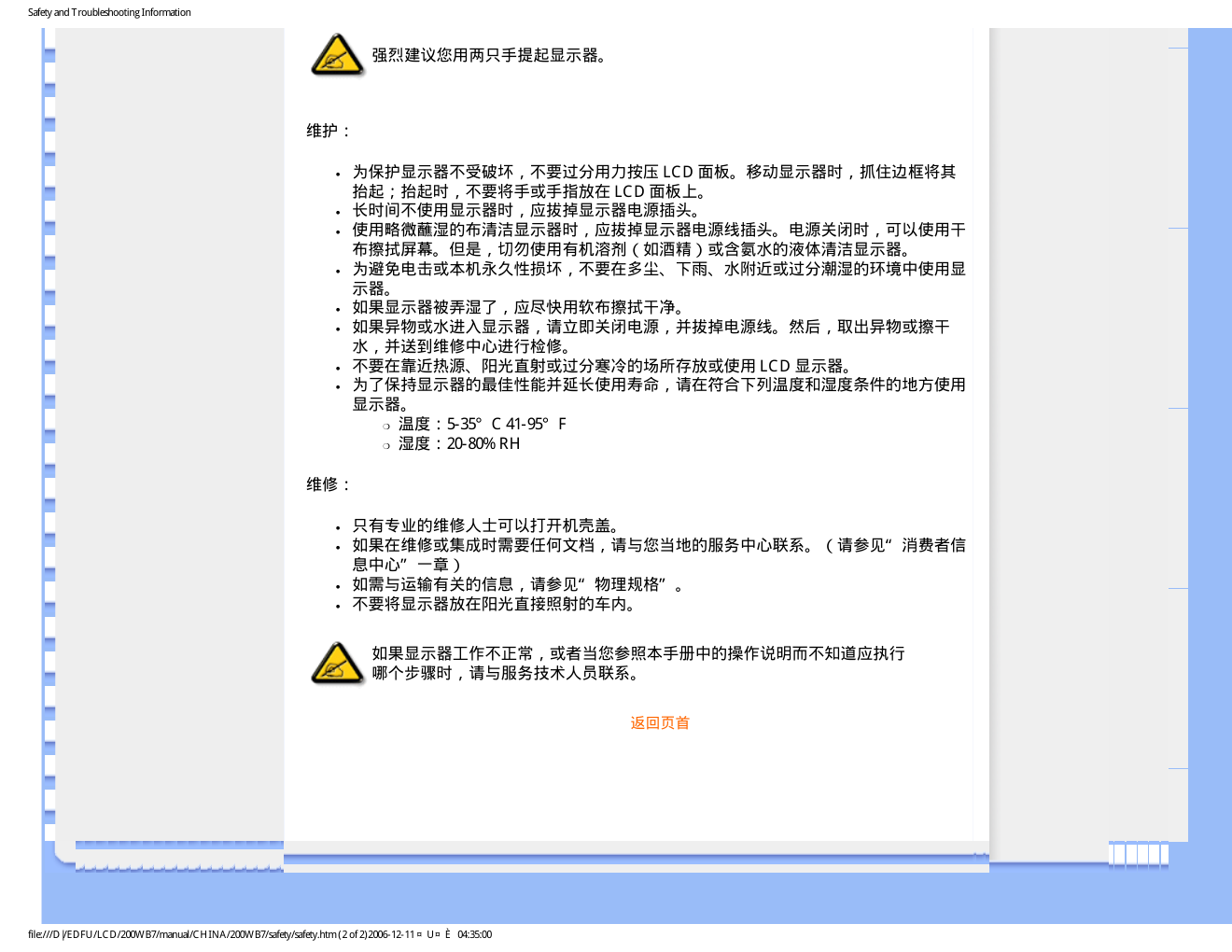Click the 如果显示器被弄湿了 bullet line

(x=518, y=307)
